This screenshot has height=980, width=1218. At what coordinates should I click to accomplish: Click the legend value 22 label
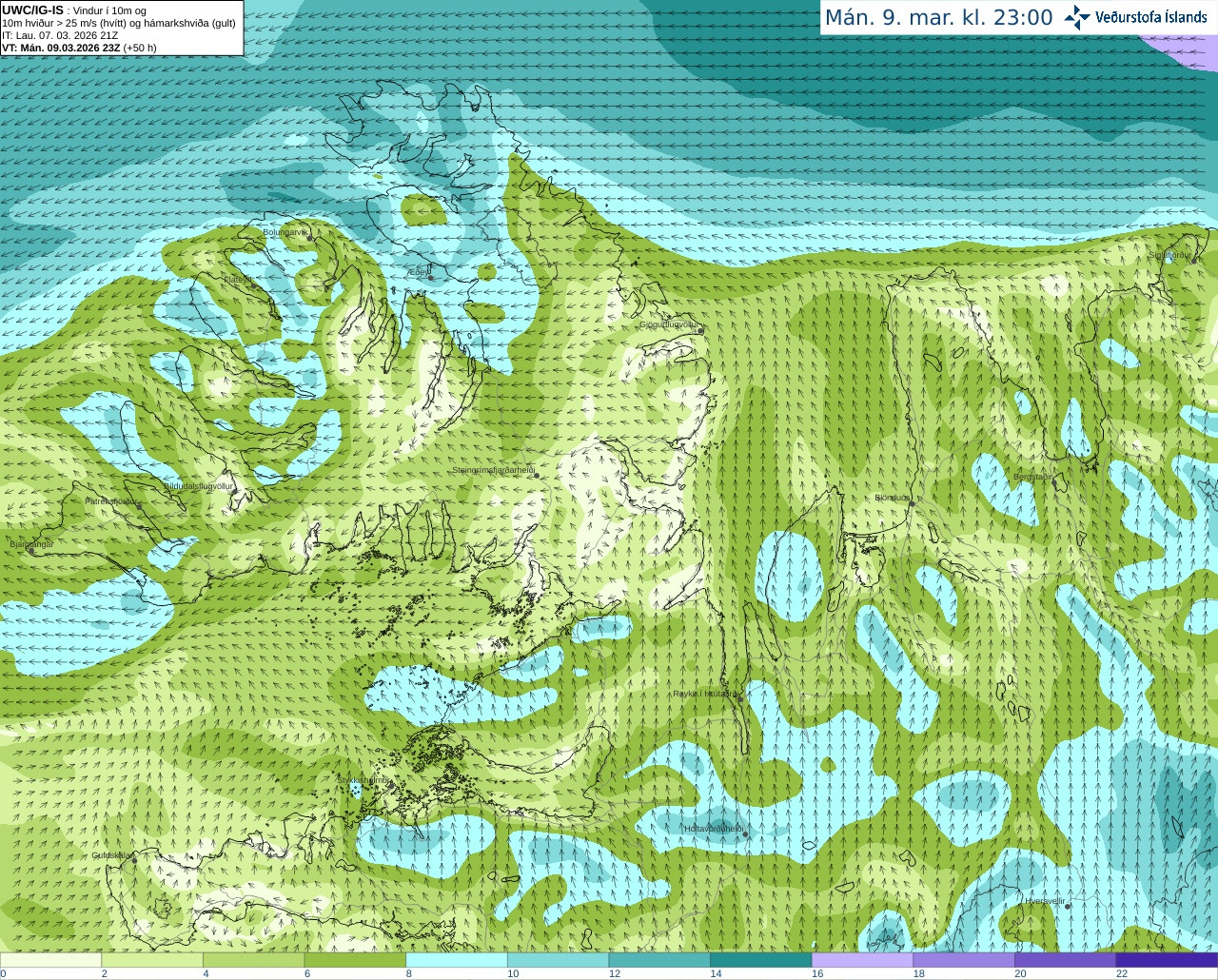pos(1121,973)
